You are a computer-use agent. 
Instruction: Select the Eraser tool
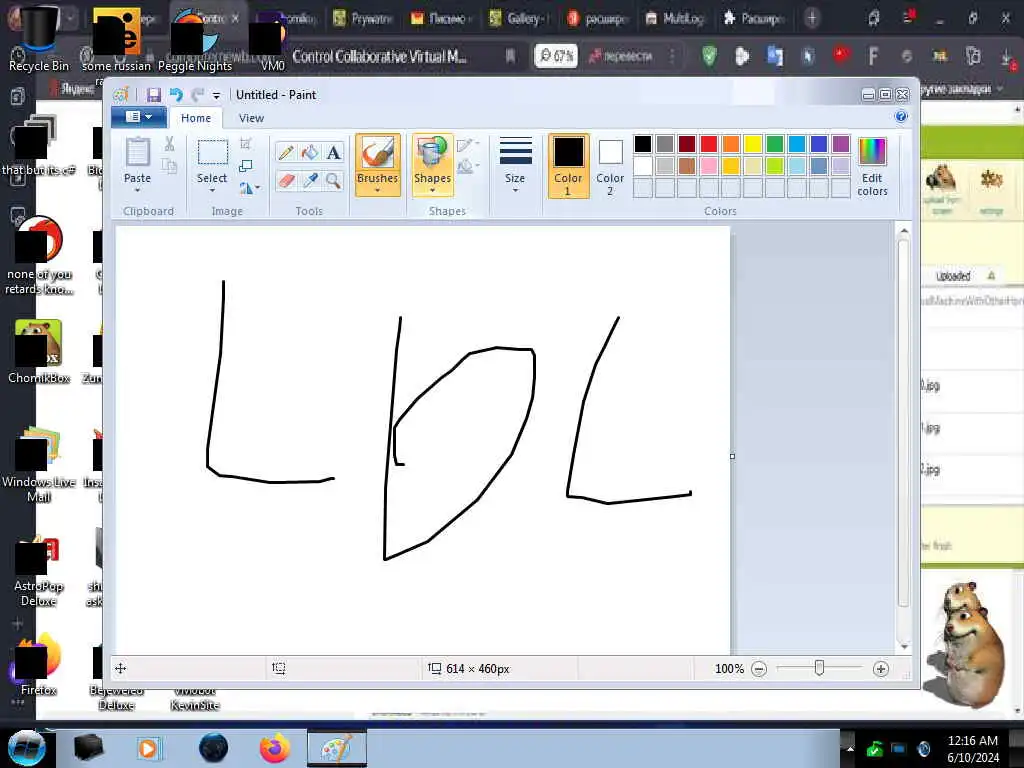[285, 180]
